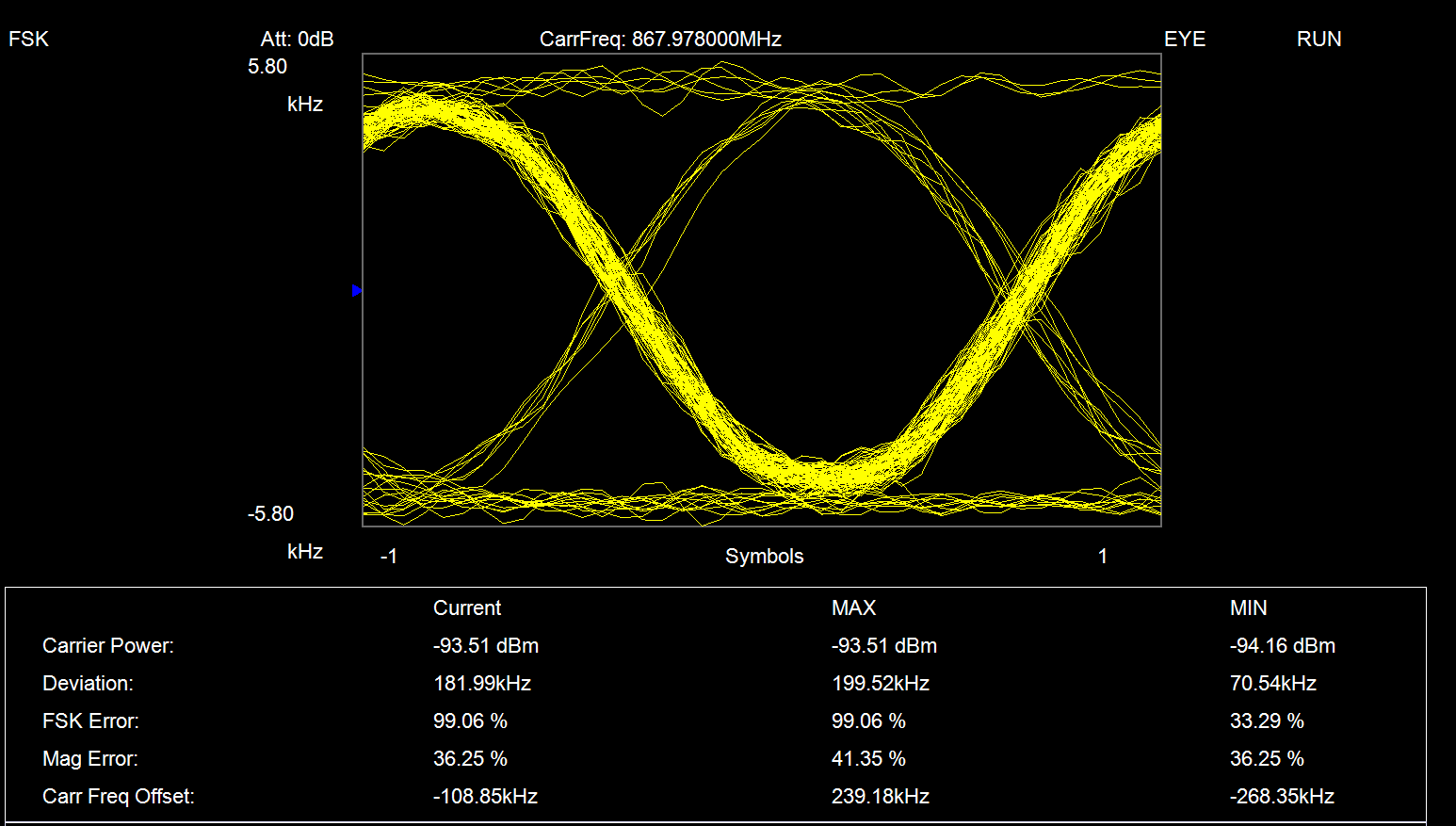
Task: Click the -5.80 lower scale value
Action: point(270,514)
